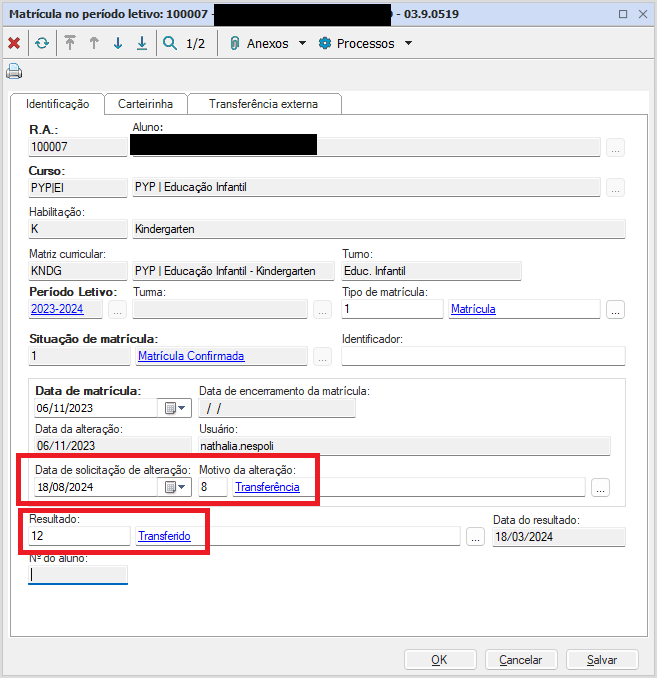Click the Turma lookup ellipsis button

pos(322,310)
